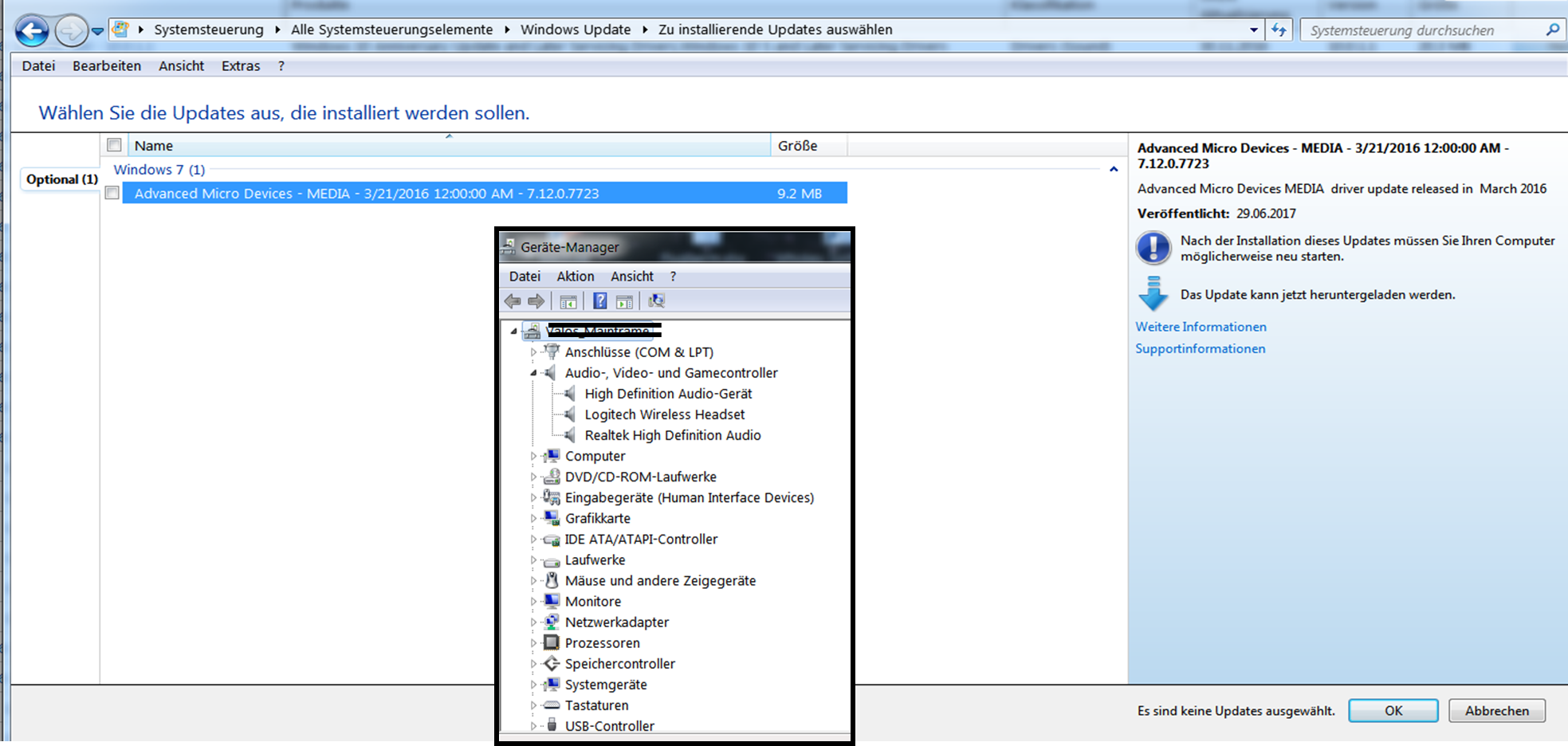This screenshot has height=746, width=1568.
Task: Check the Advanced Micro Devices MEDIA update
Action: 112,193
